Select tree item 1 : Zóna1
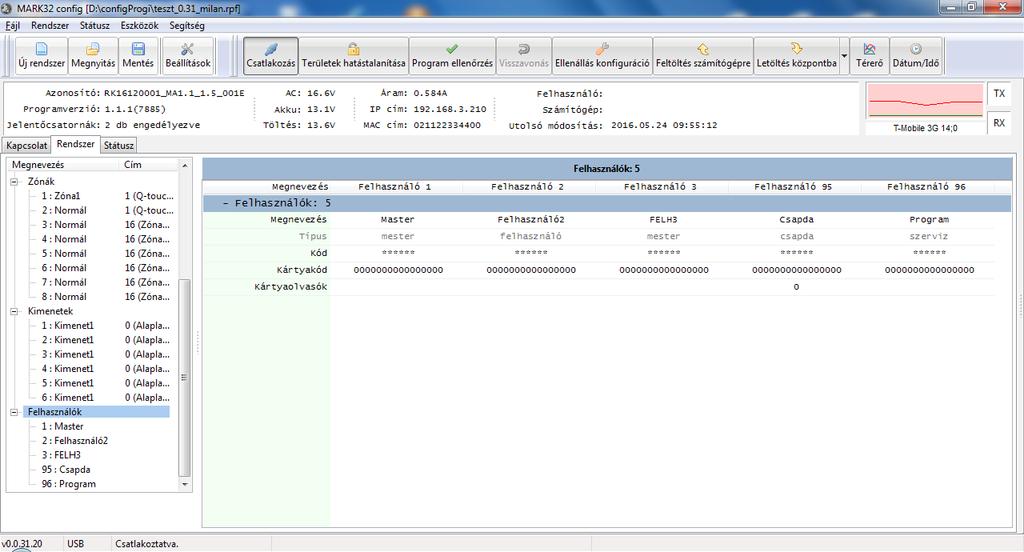1024x552 pixels. click(x=61, y=196)
